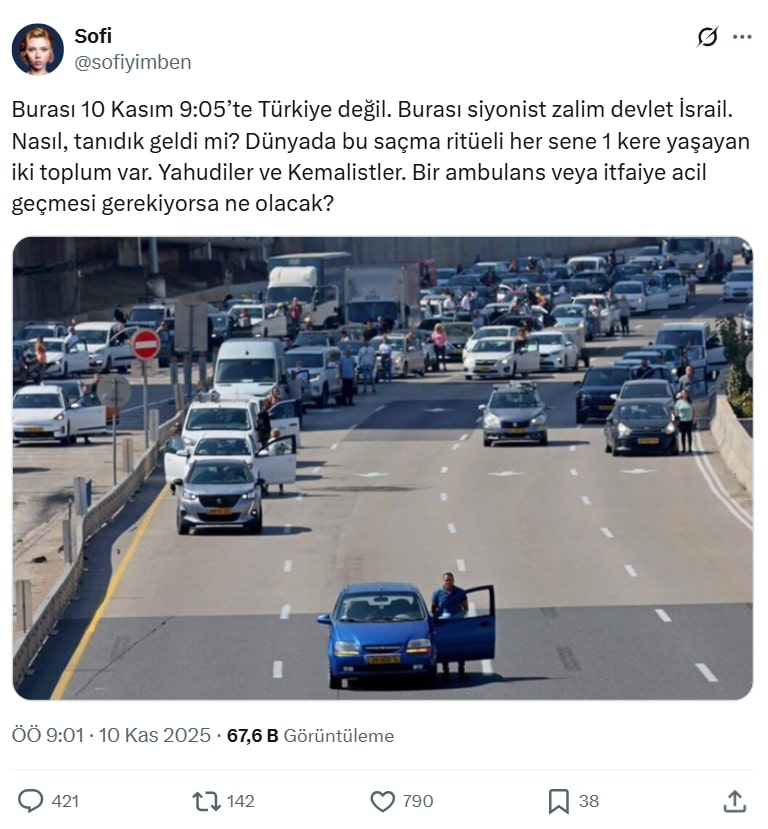Click the tweet text starting with Burası
Viewport: 768px width, 829px height.
point(381,156)
